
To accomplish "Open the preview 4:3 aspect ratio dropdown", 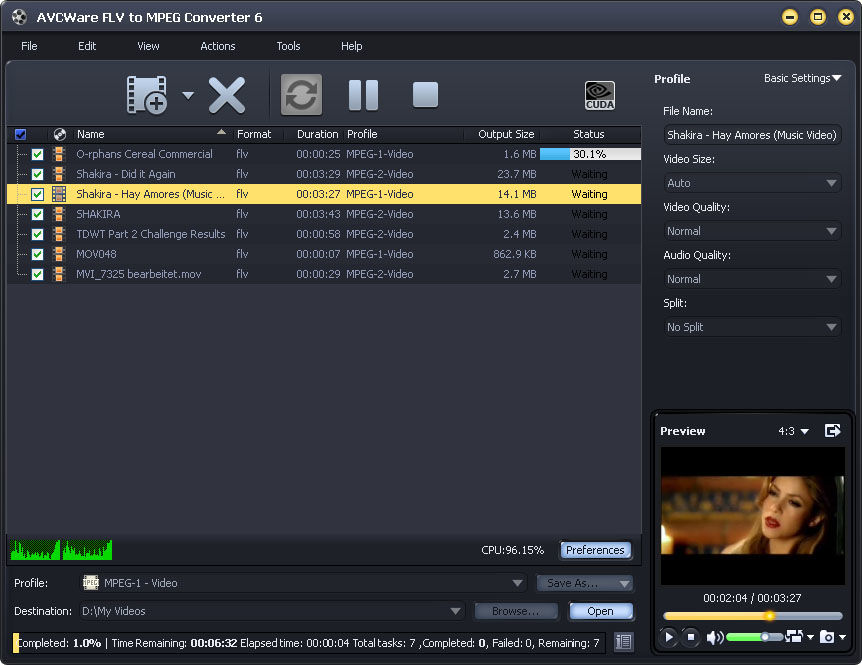I will click(793, 431).
